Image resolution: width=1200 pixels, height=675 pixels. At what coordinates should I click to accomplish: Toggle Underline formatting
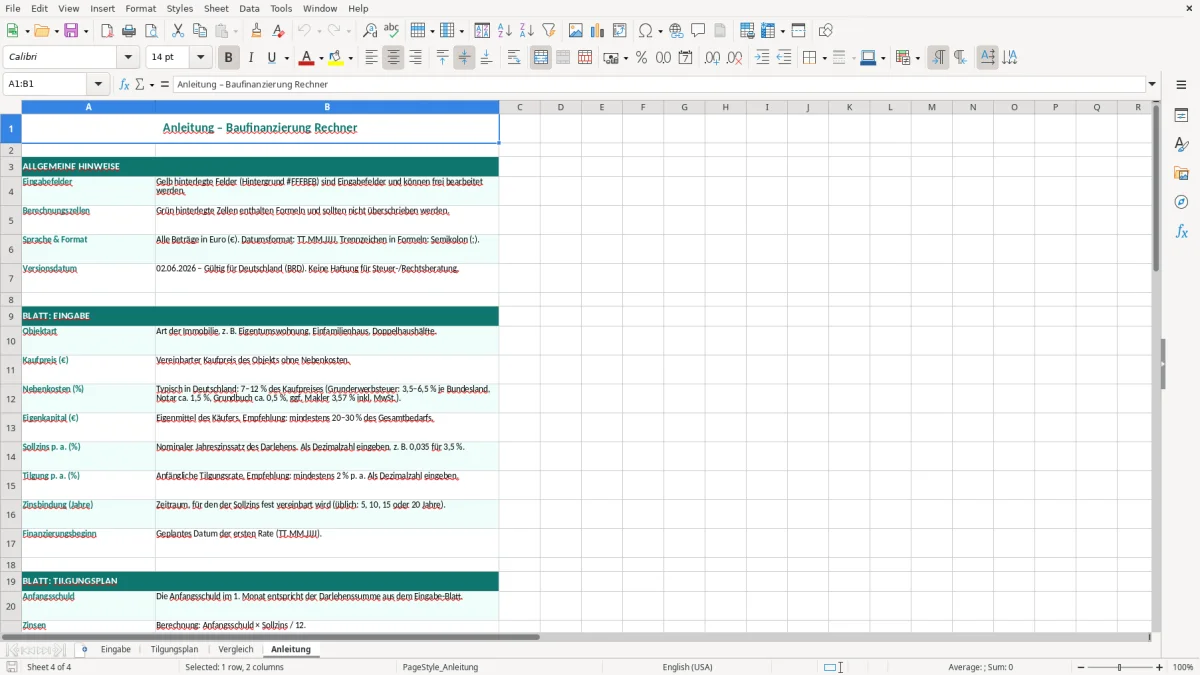click(x=271, y=58)
